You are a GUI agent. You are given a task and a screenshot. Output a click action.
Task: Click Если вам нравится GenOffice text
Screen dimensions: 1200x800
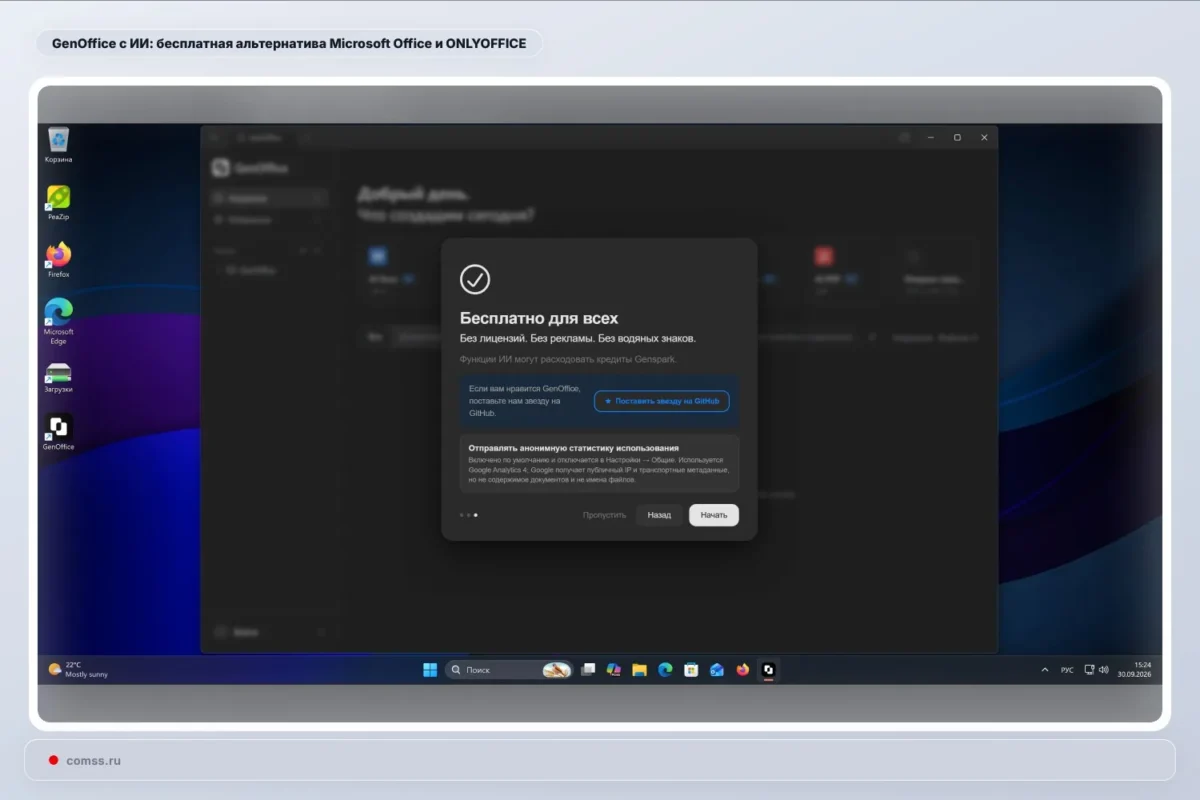tap(523, 400)
